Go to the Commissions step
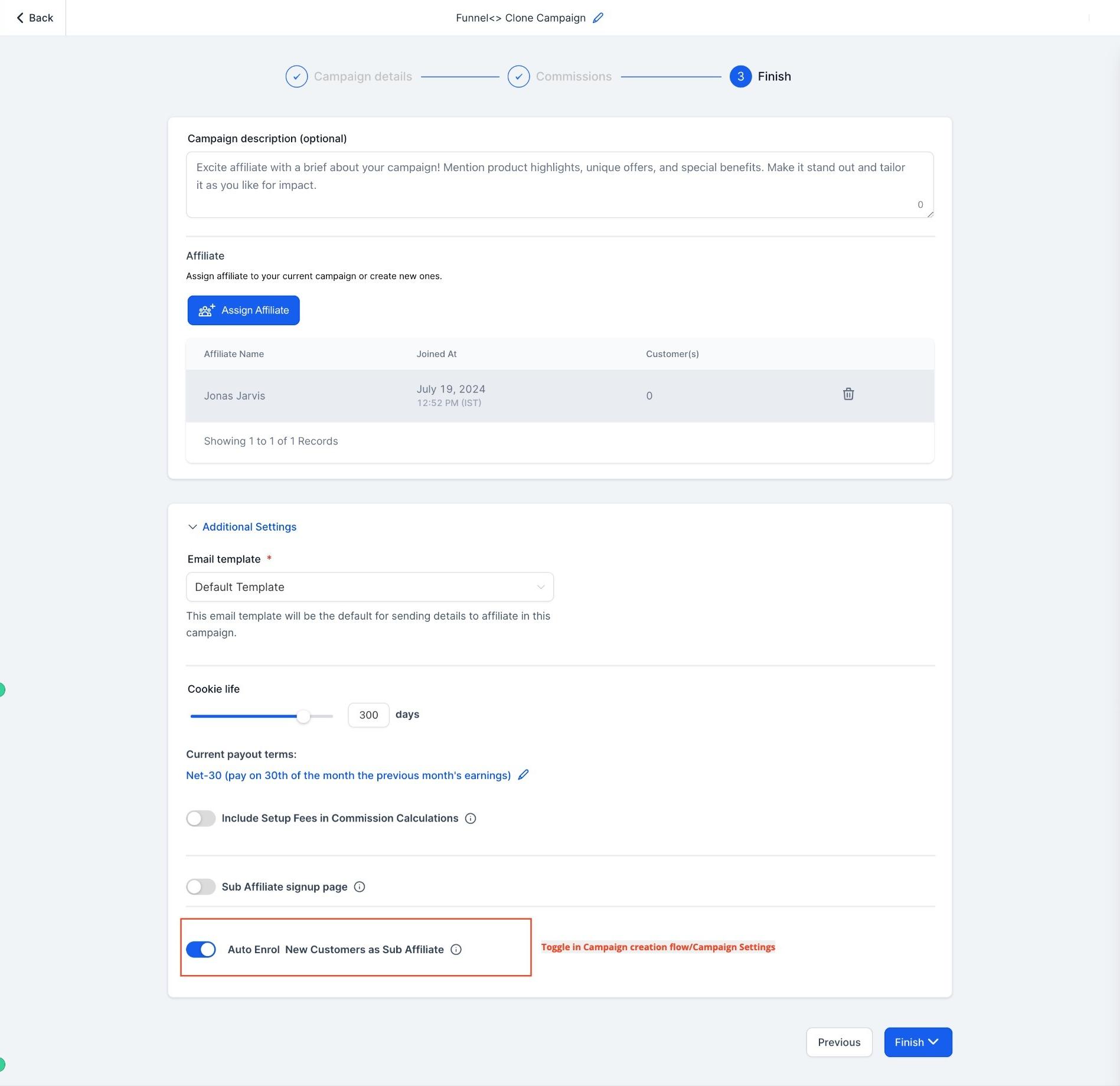 pos(573,76)
